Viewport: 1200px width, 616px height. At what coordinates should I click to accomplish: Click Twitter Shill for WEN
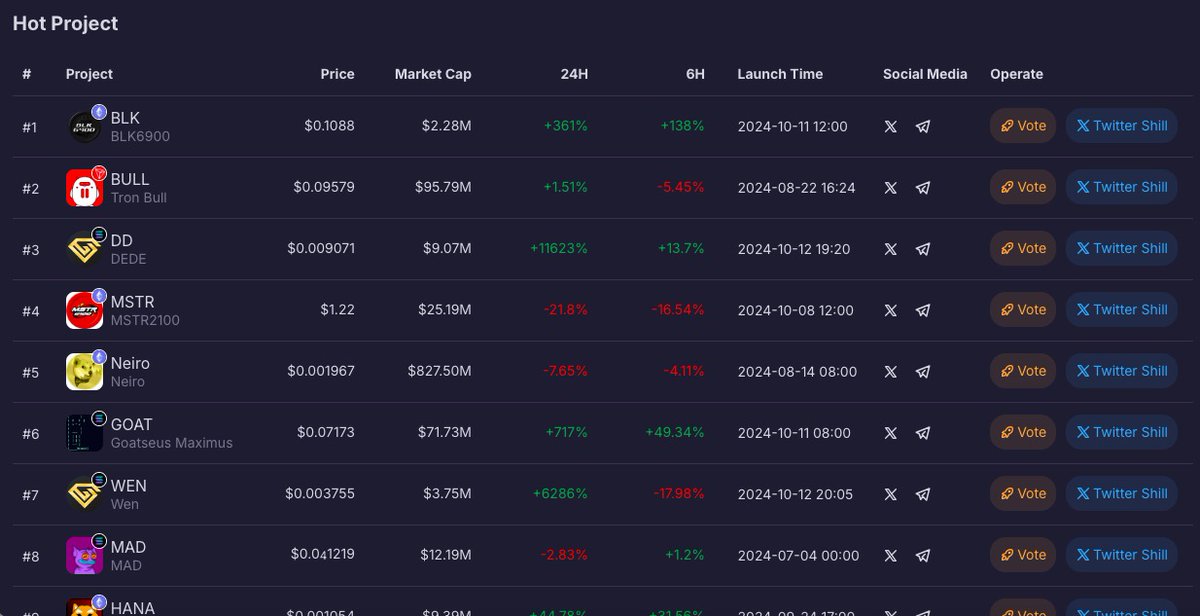click(1121, 493)
